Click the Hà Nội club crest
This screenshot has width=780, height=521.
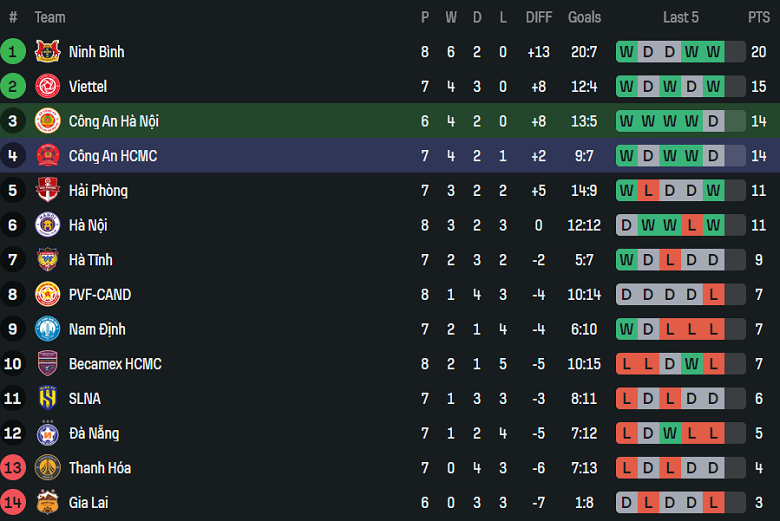pyautogui.click(x=48, y=225)
